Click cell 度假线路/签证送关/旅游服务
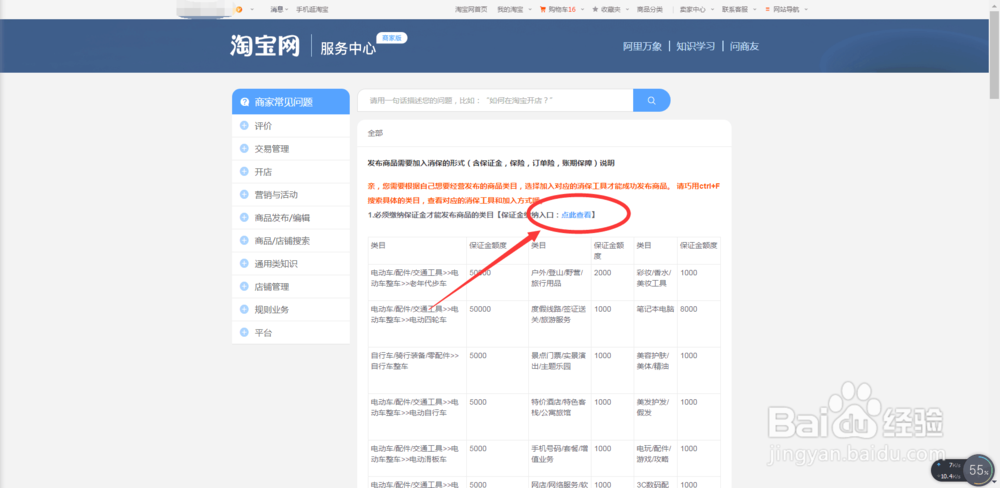Viewport: 1000px width, 488px height. click(559, 324)
